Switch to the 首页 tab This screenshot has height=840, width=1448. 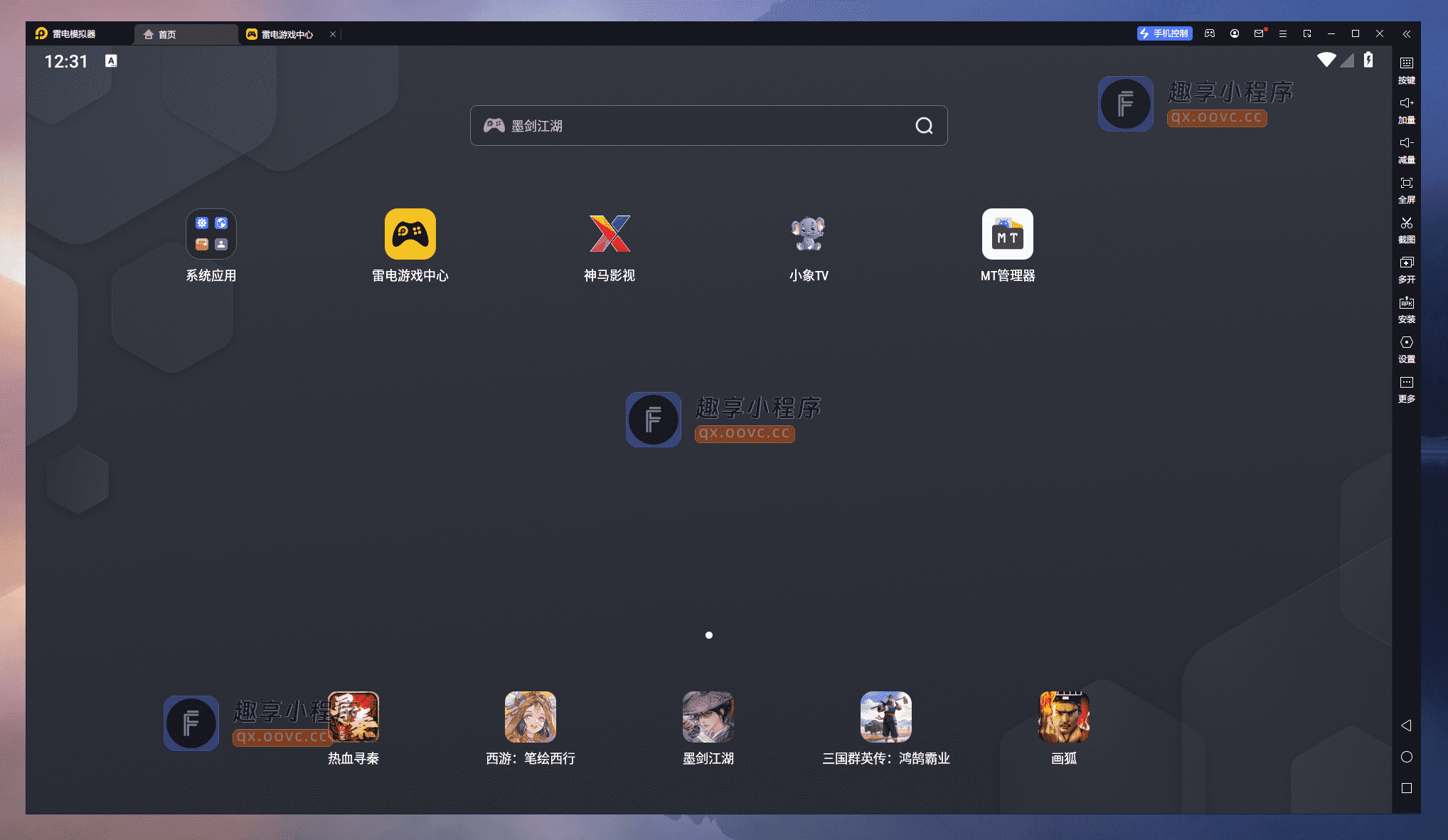coord(186,34)
